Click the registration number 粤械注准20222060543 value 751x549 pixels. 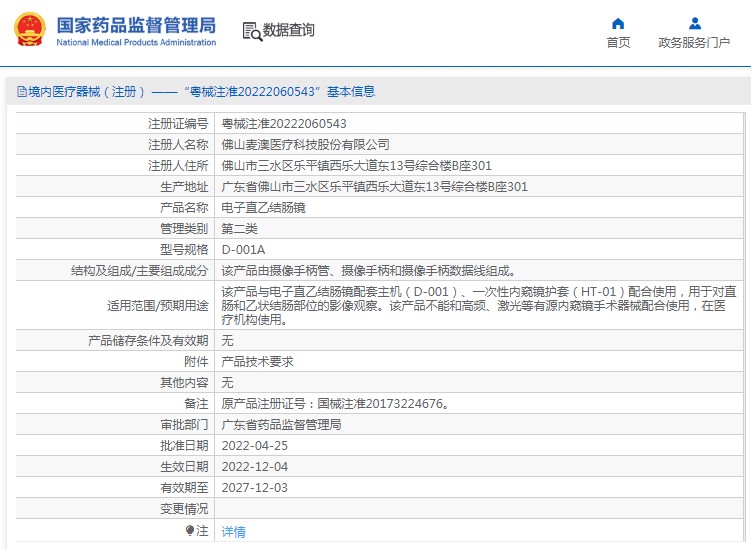pyautogui.click(x=284, y=123)
